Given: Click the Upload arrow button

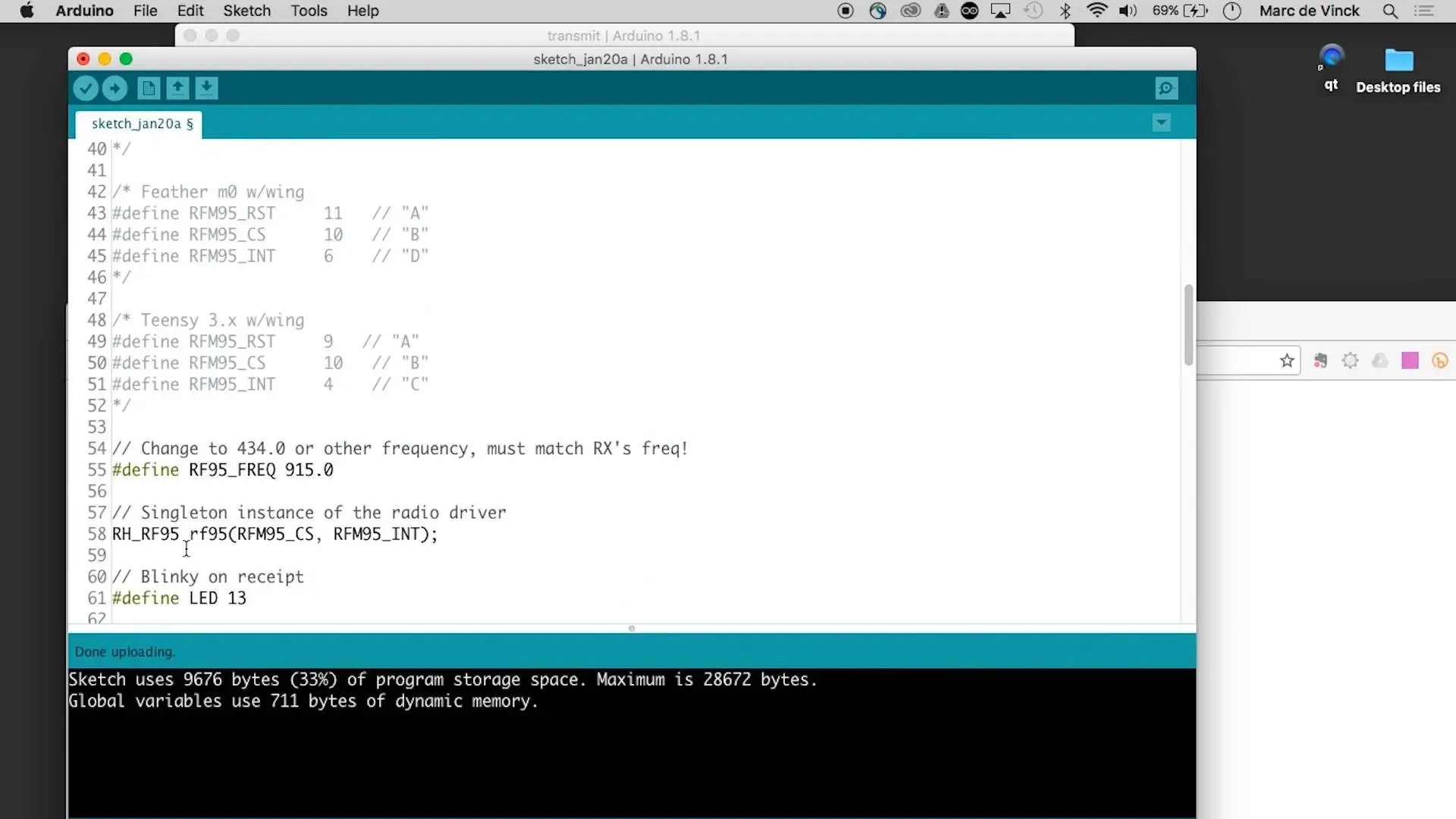Looking at the screenshot, I should pos(115,89).
